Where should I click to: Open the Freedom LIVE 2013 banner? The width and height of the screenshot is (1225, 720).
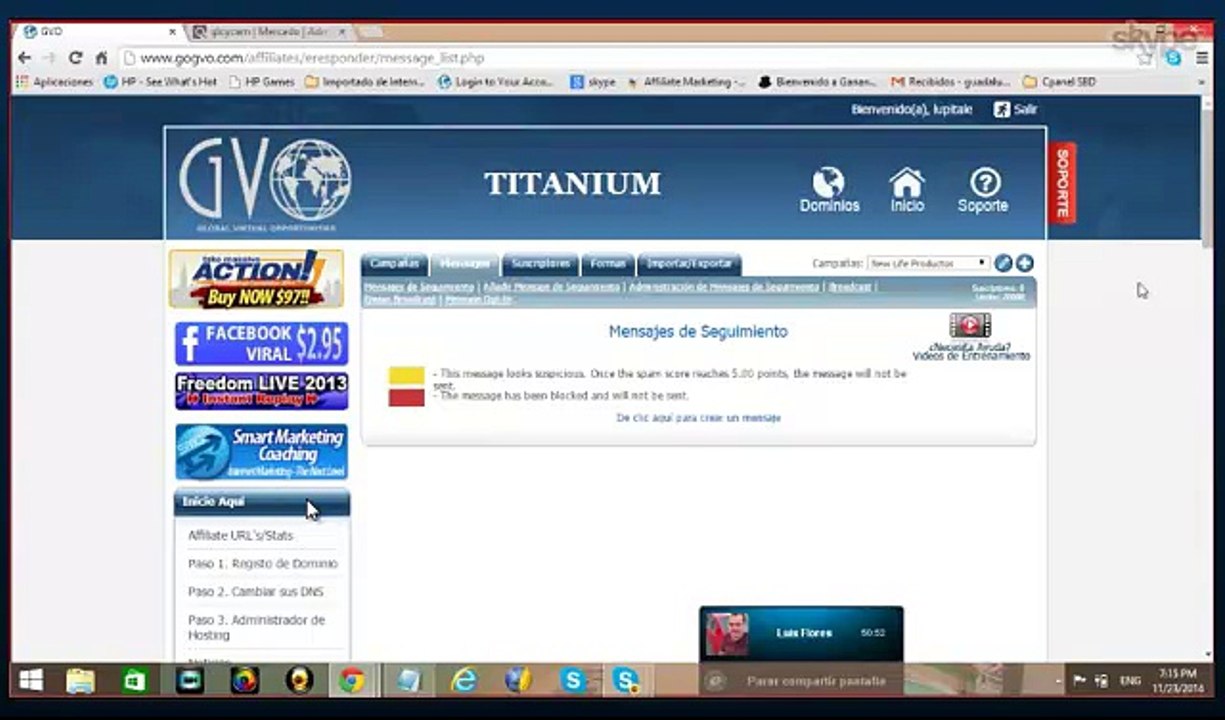pyautogui.click(x=261, y=391)
